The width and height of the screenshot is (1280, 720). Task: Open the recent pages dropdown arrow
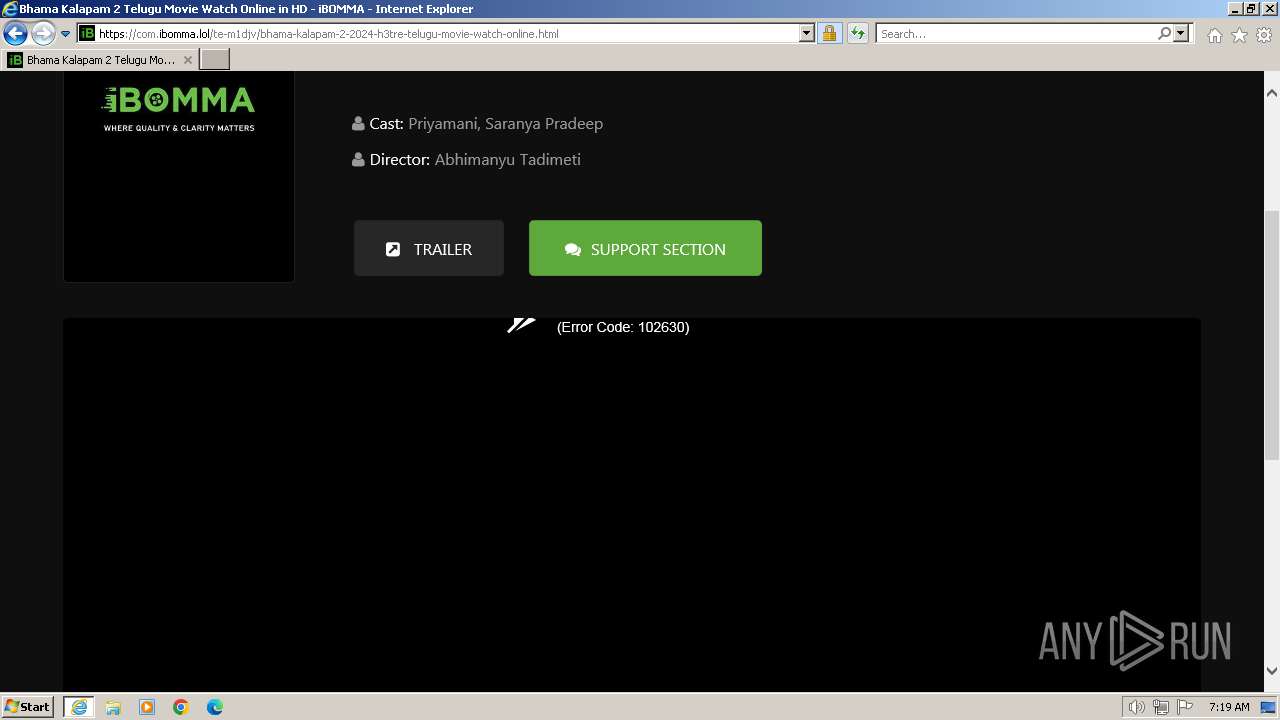pyautogui.click(x=66, y=34)
